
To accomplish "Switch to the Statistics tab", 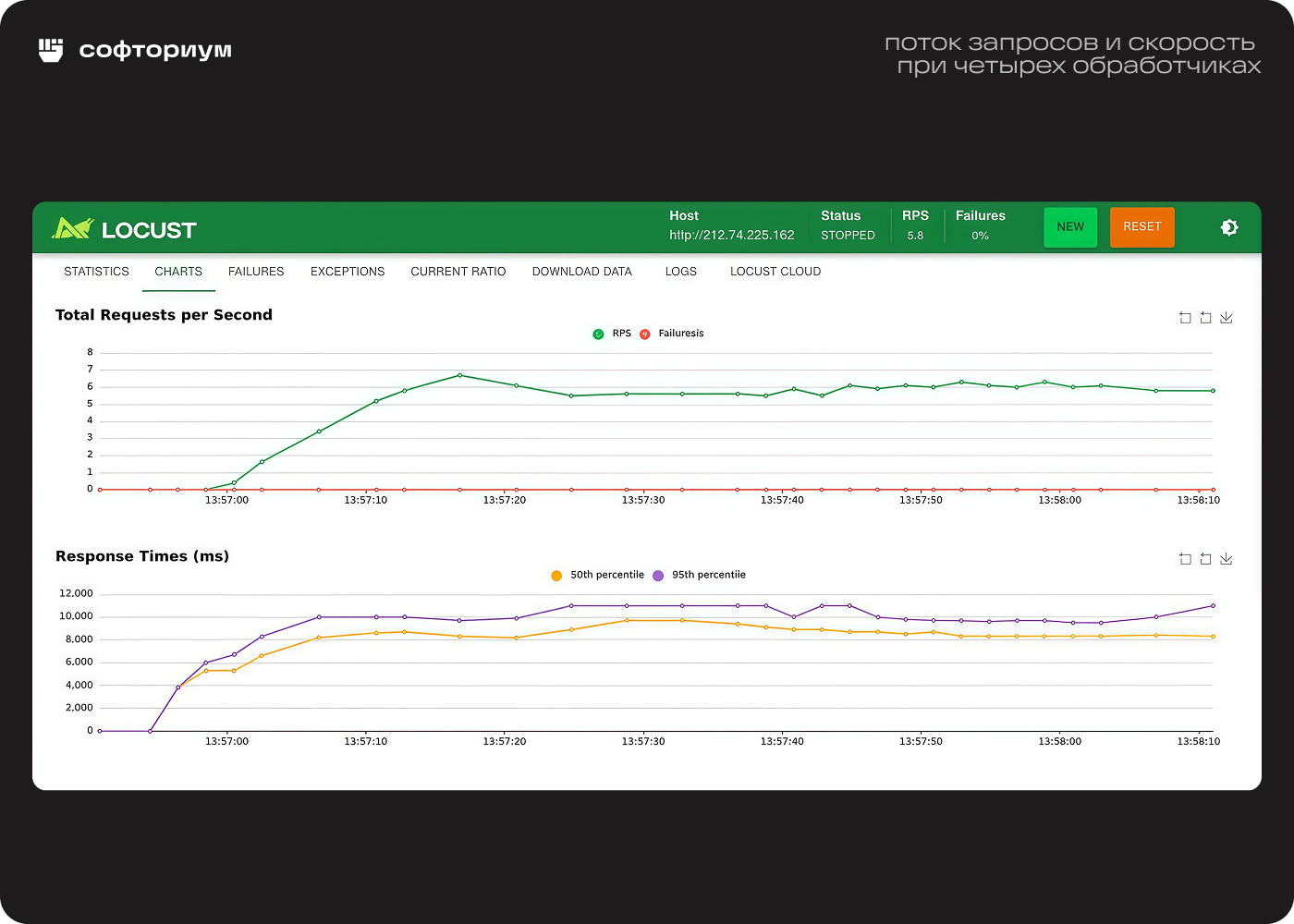I will point(96,272).
